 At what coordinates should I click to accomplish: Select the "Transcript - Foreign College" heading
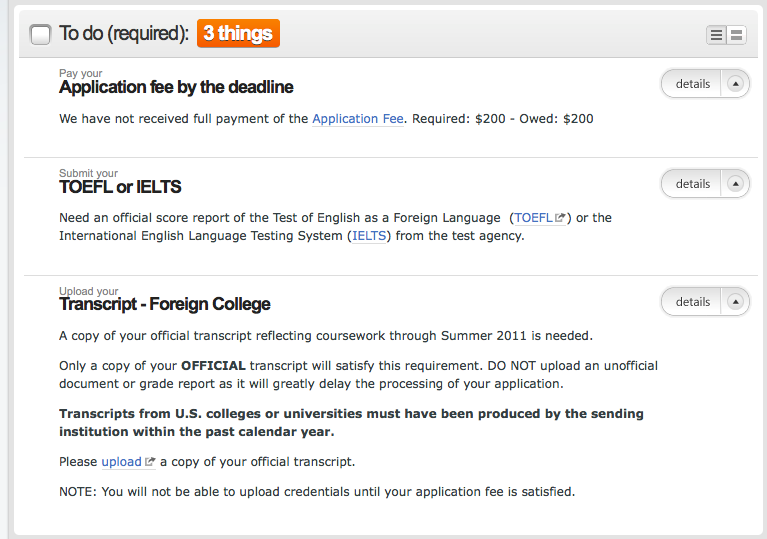(x=165, y=304)
